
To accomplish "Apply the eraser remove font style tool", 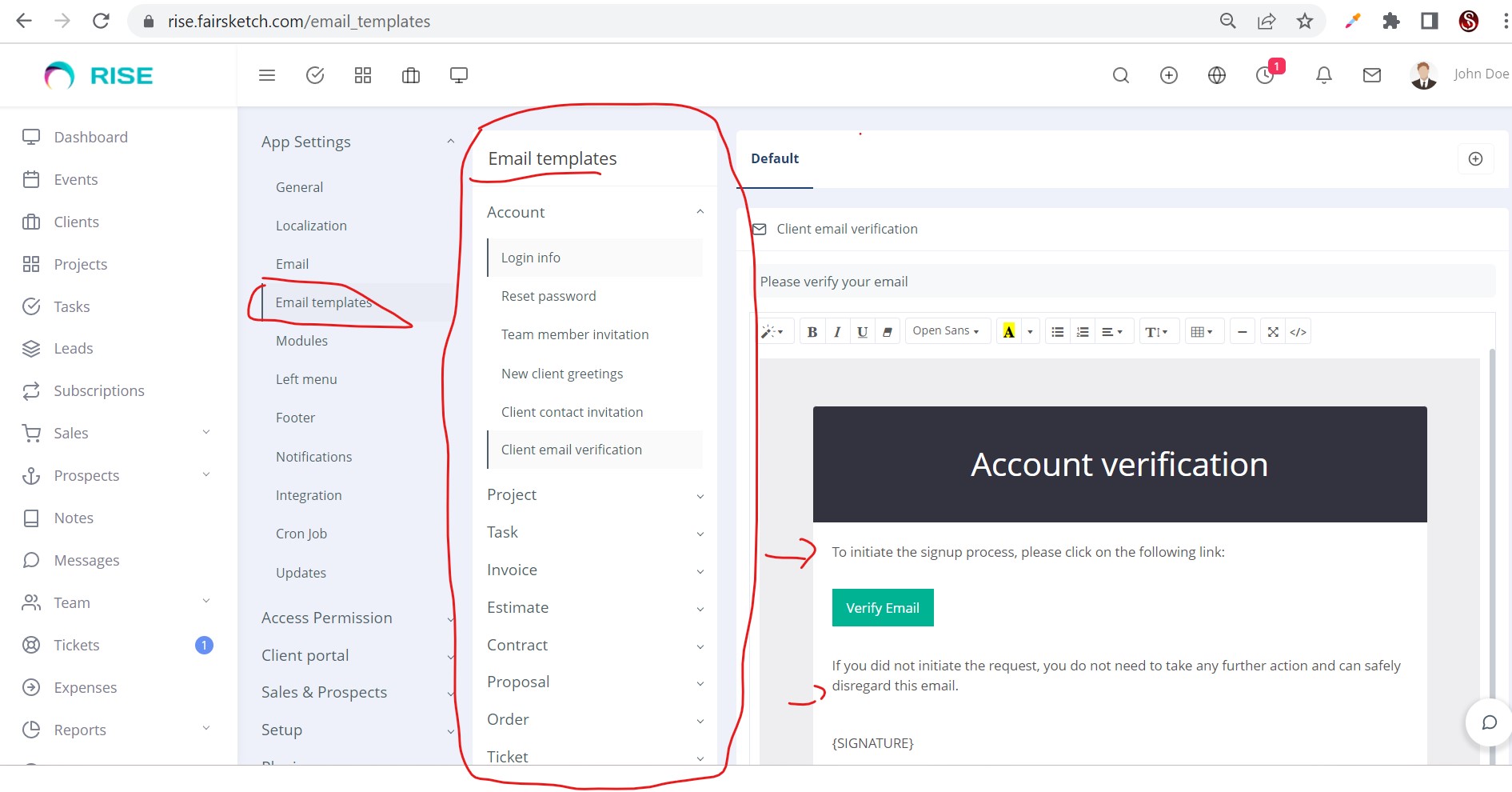I will [x=887, y=331].
